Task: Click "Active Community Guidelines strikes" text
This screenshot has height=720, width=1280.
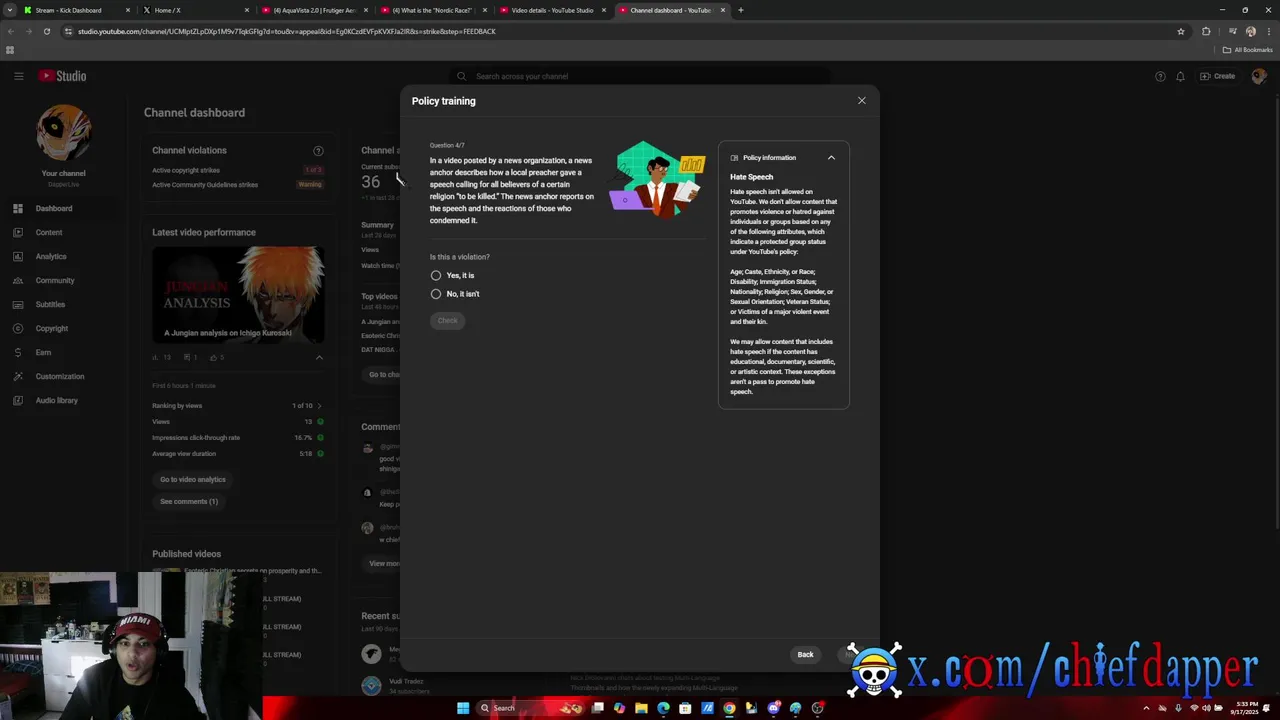Action: click(205, 185)
